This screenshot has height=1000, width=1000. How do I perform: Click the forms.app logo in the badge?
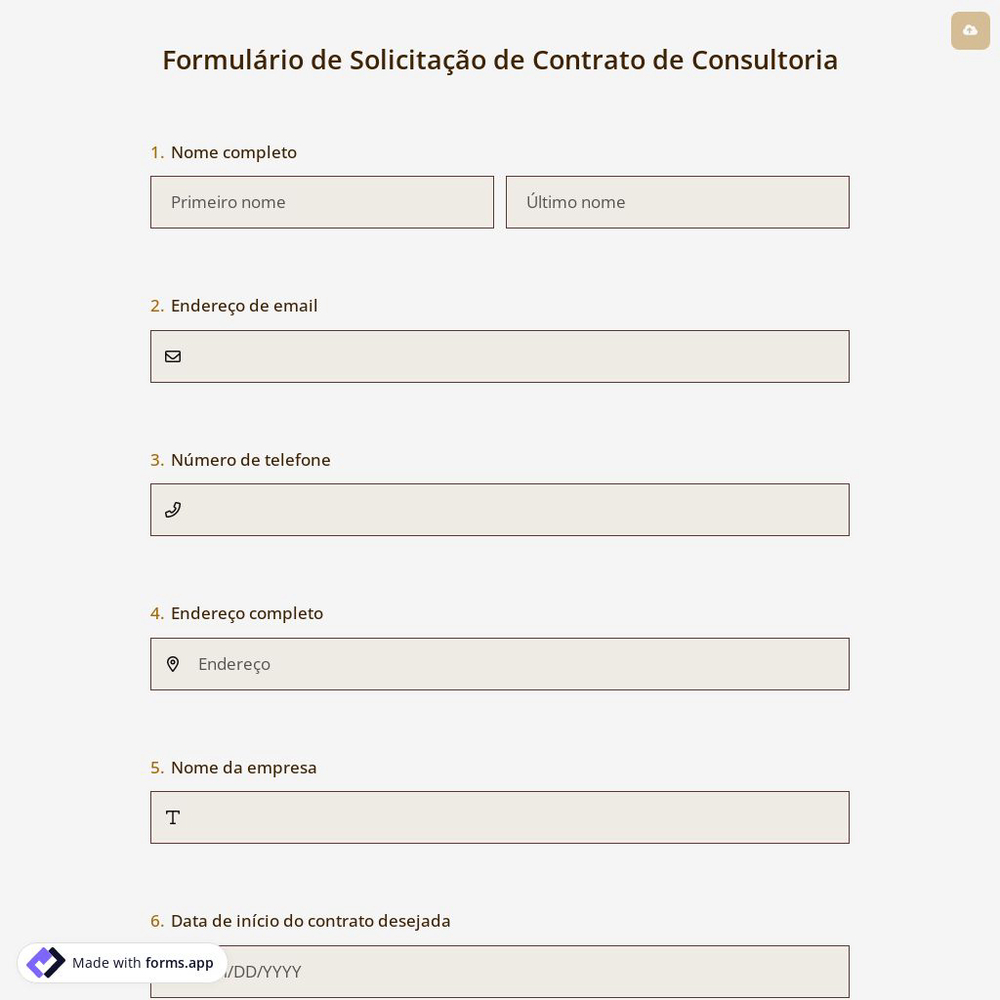(45, 962)
